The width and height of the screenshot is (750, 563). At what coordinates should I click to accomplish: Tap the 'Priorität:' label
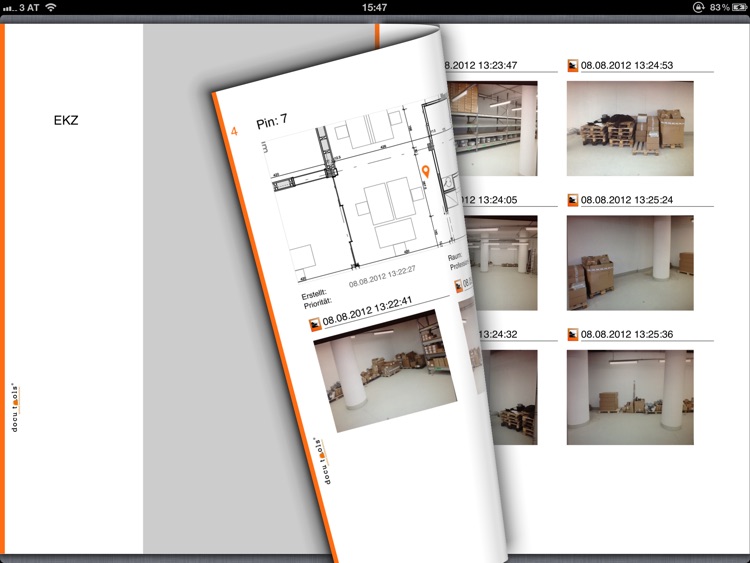coord(318,302)
